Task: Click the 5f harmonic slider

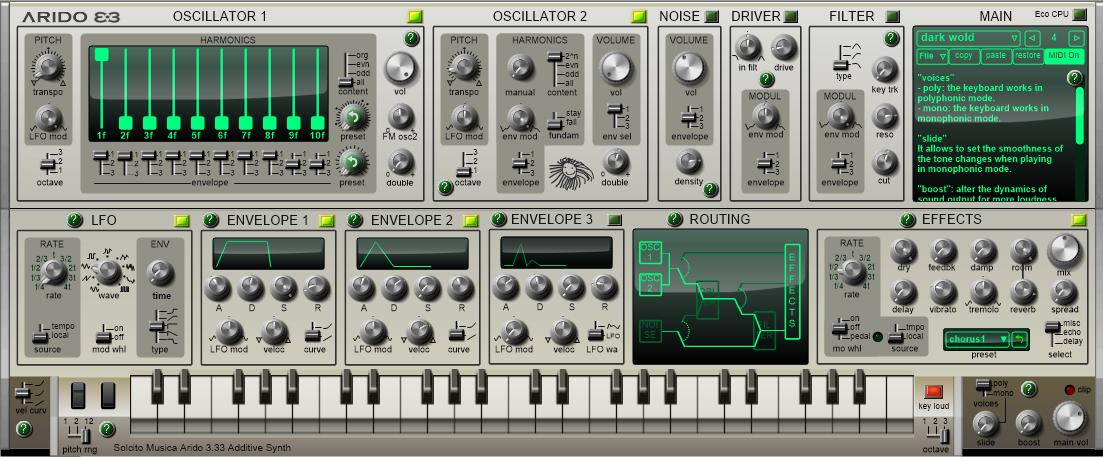Action: pyautogui.click(x=197, y=91)
